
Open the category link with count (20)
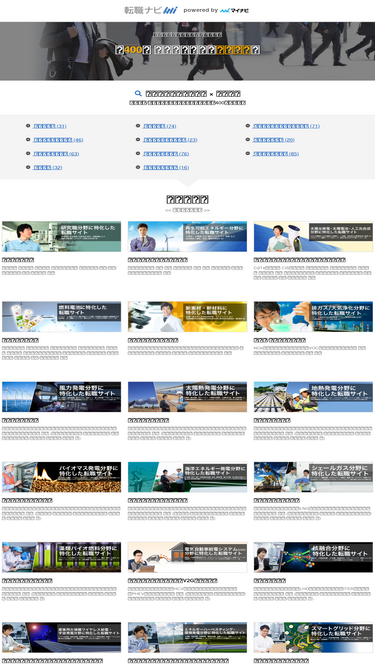[x=273, y=140]
